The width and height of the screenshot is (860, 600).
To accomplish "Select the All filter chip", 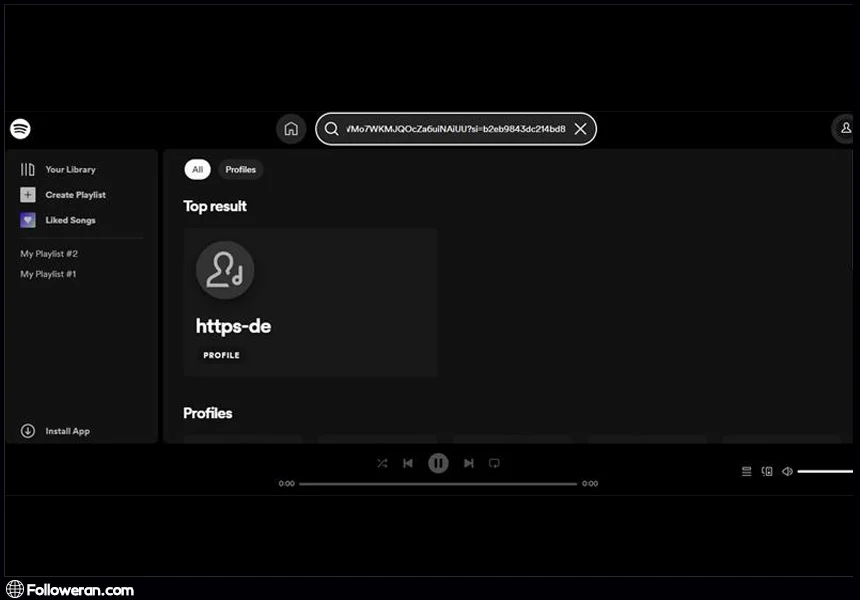I will coord(197,170).
